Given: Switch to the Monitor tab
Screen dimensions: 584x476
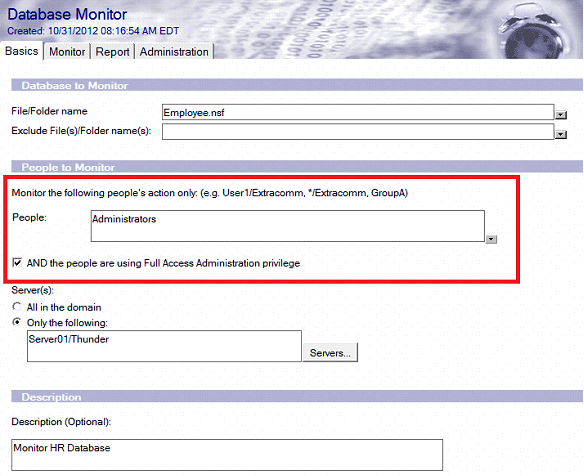Looking at the screenshot, I should click(x=67, y=52).
